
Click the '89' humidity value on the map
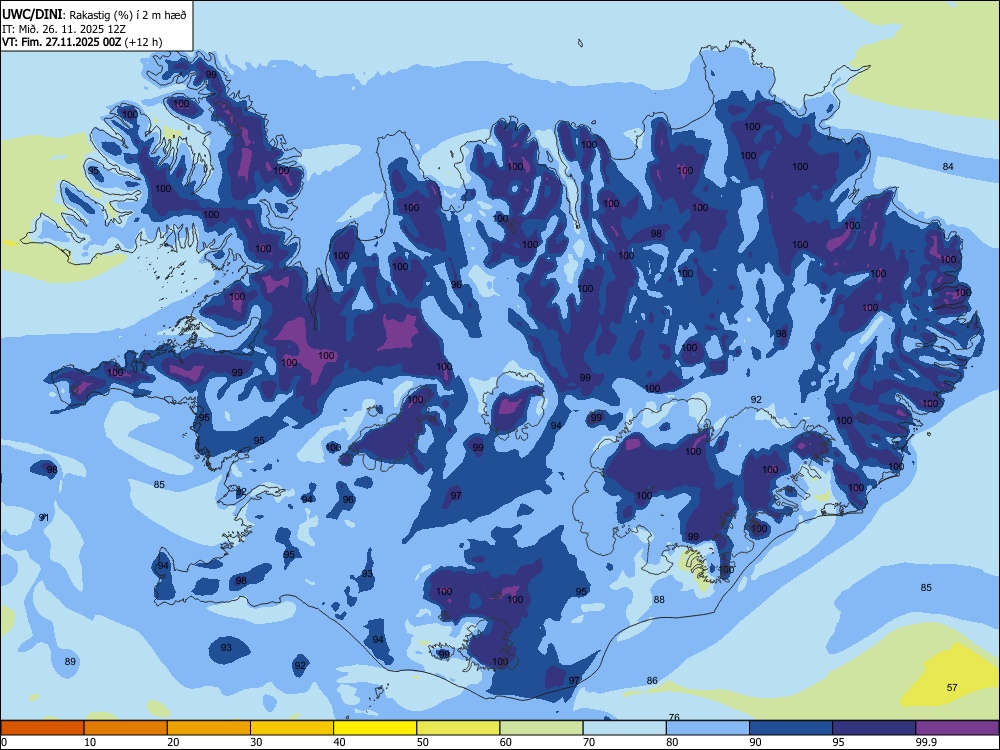(x=70, y=661)
